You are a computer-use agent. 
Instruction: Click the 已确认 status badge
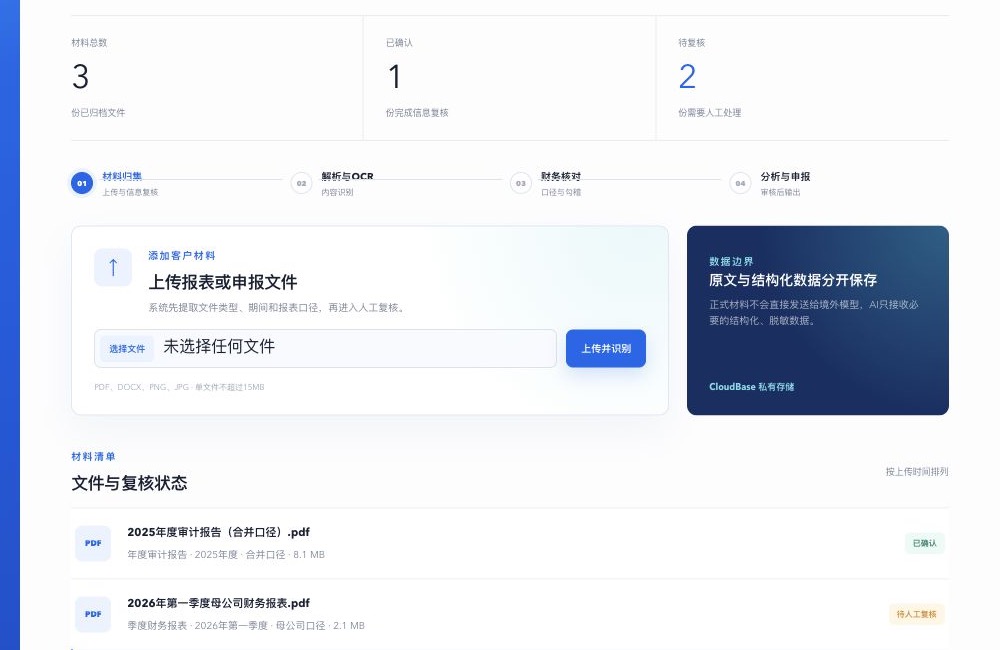coord(925,543)
